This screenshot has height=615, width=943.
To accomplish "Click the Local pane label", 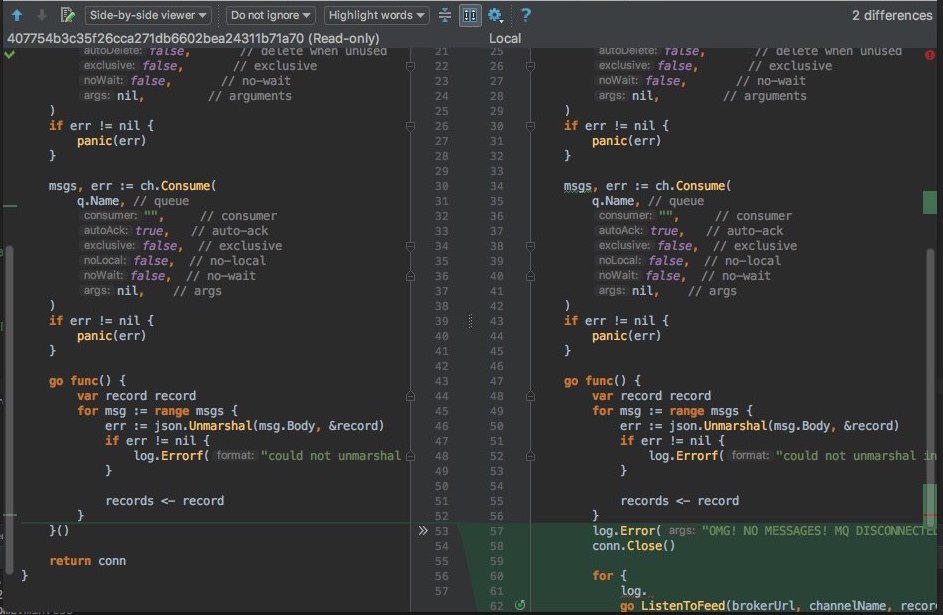I will pyautogui.click(x=505, y=38).
